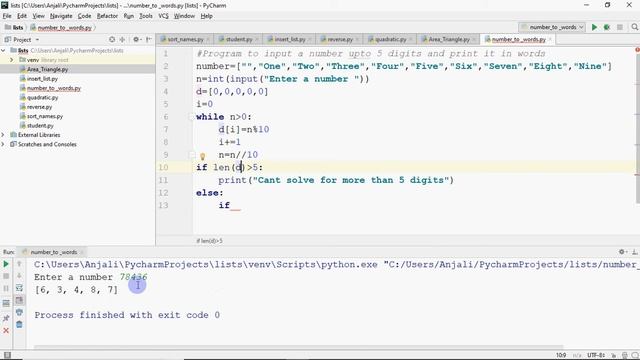Open the number_to_words run configuration dropdown

coord(553,27)
